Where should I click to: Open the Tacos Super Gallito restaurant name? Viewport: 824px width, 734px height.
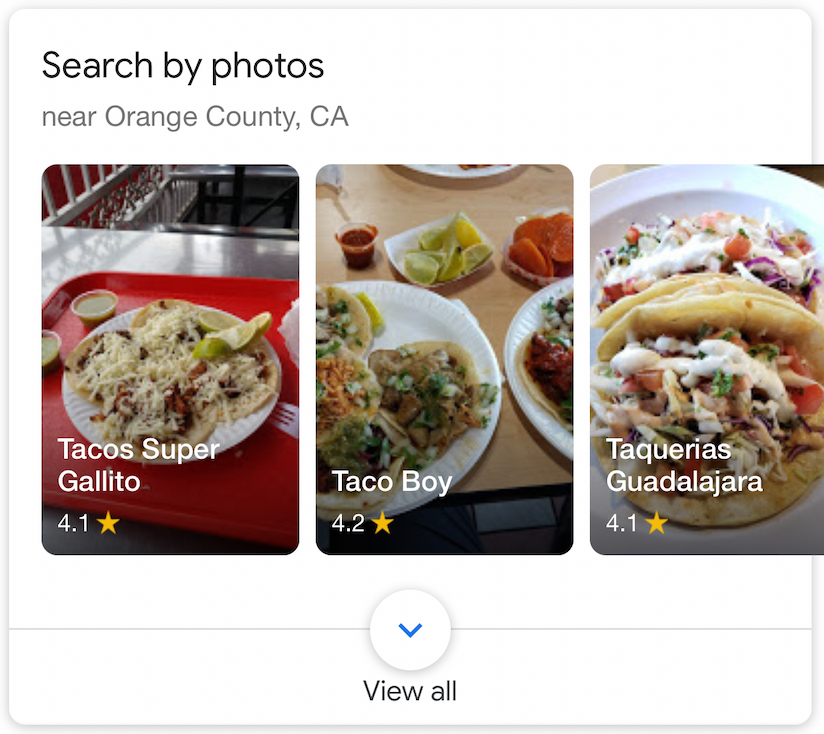(138, 465)
